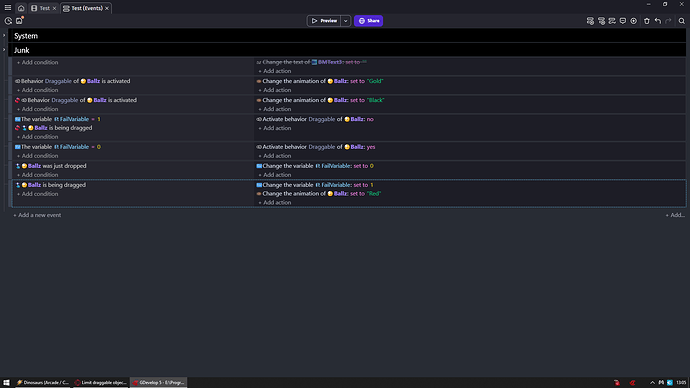This screenshot has height=388, width=690.
Task: Undo the last change
Action: pos(658,21)
